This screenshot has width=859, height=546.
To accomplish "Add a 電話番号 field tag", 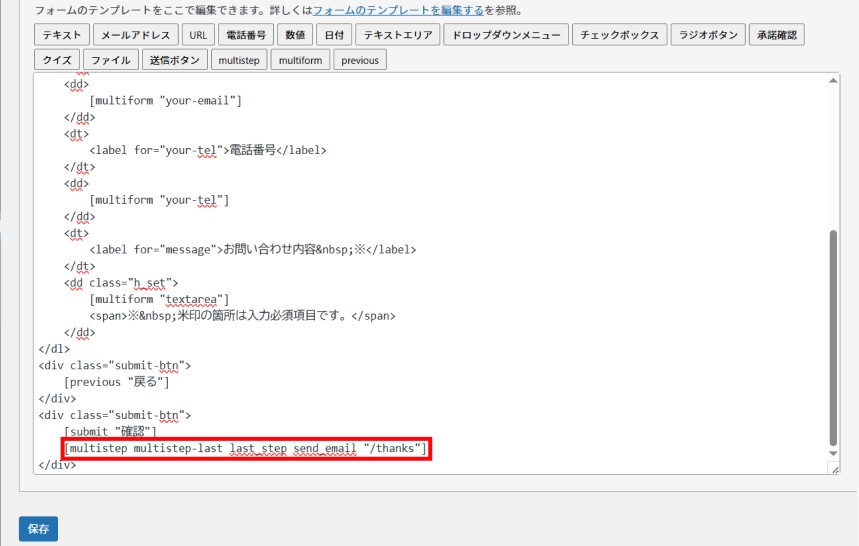I will coord(245,35).
